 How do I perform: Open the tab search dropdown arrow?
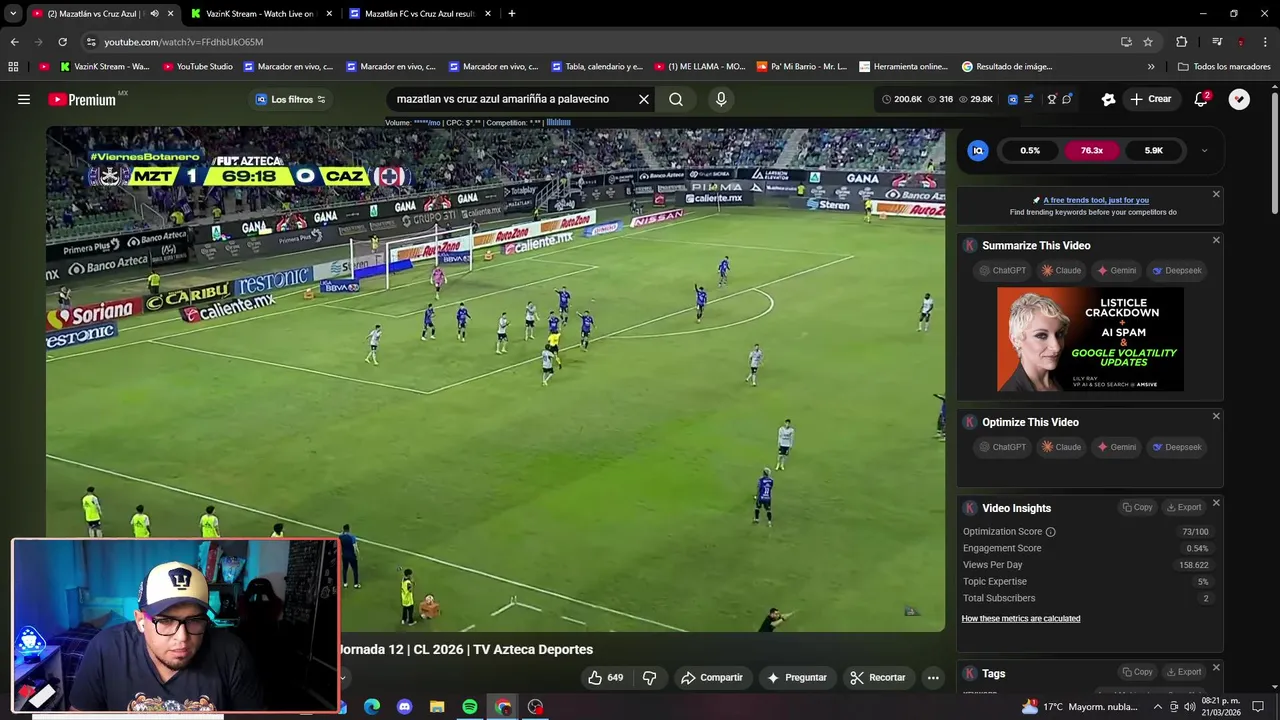(12, 14)
